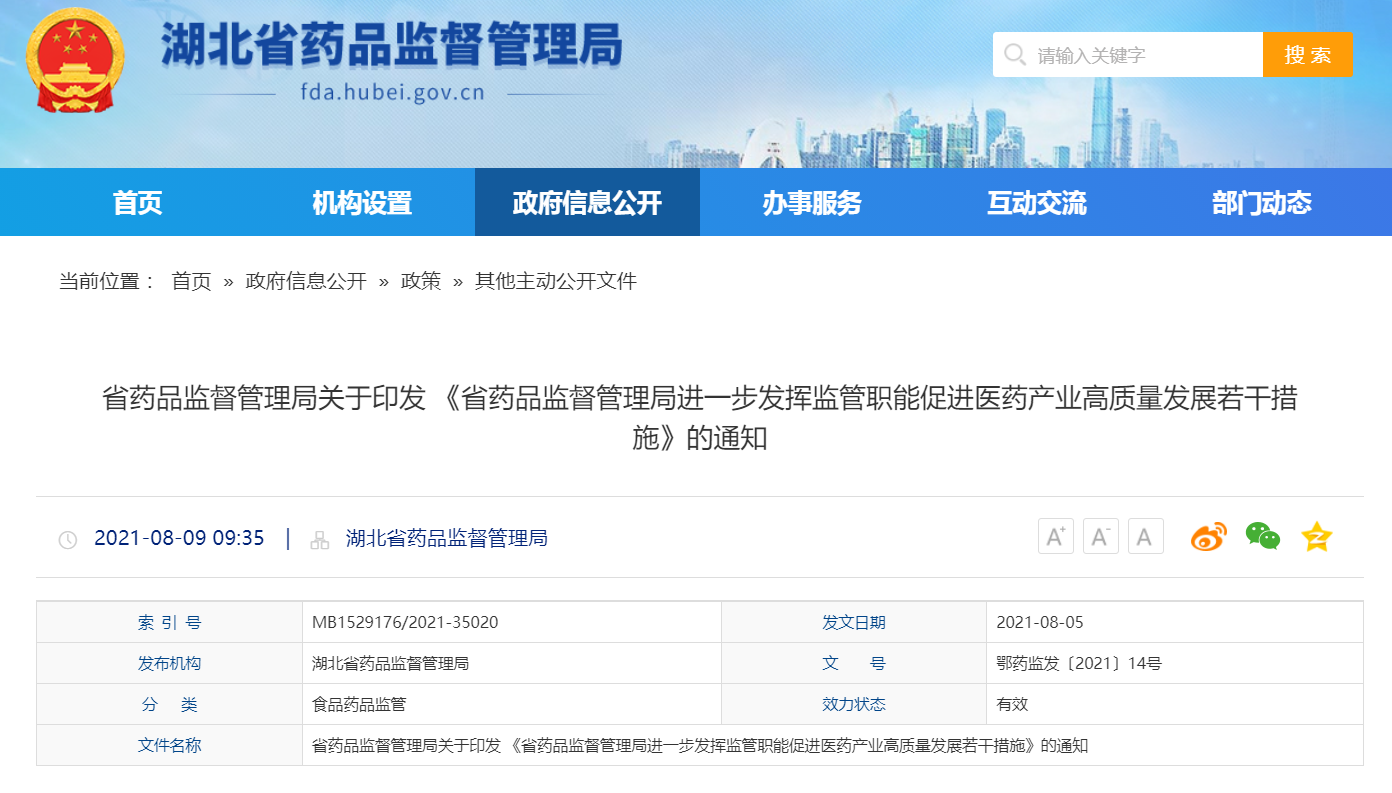Open the 互动交流 navigation item

tap(1037, 203)
